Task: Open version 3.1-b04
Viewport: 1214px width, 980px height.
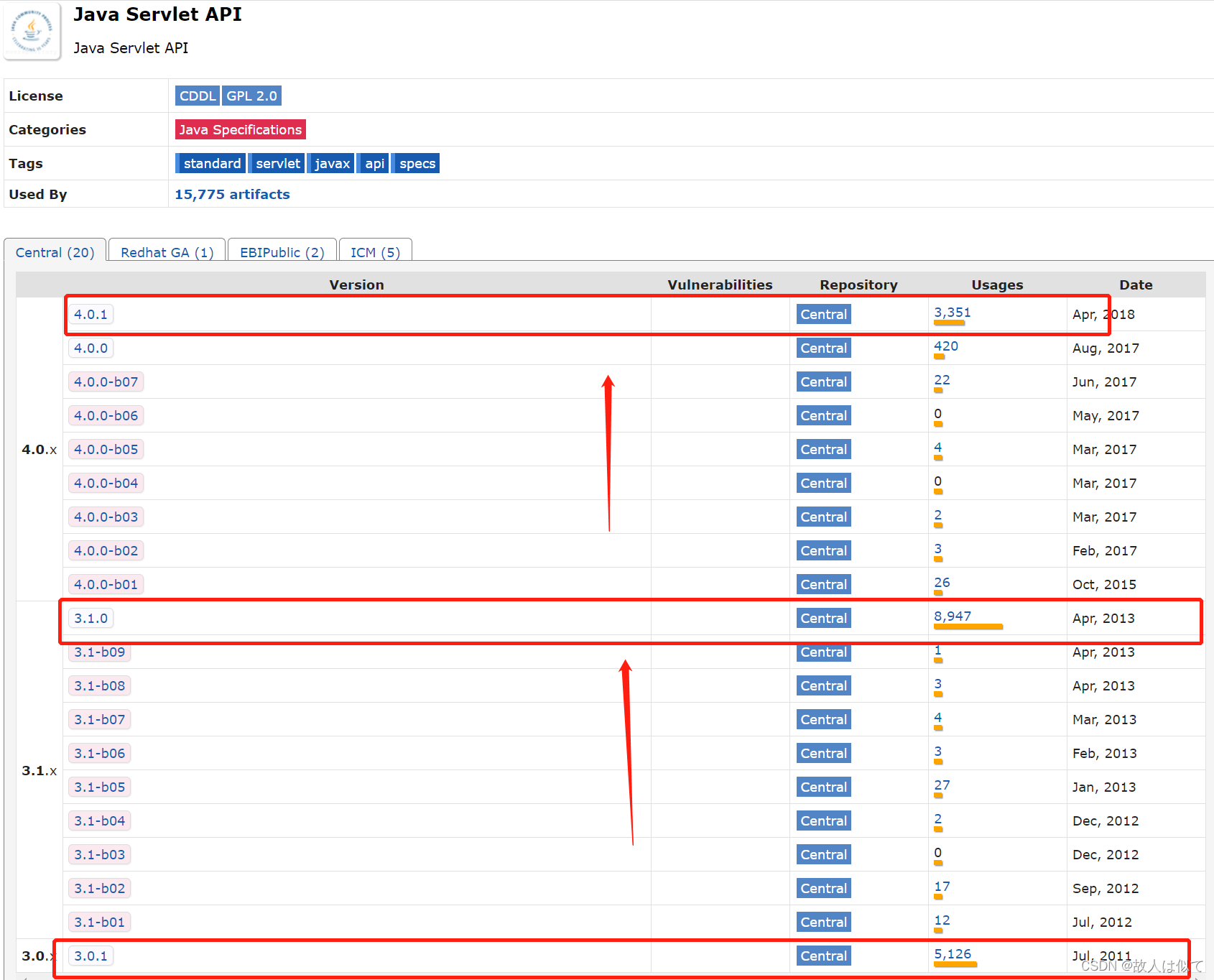Action: [x=100, y=820]
